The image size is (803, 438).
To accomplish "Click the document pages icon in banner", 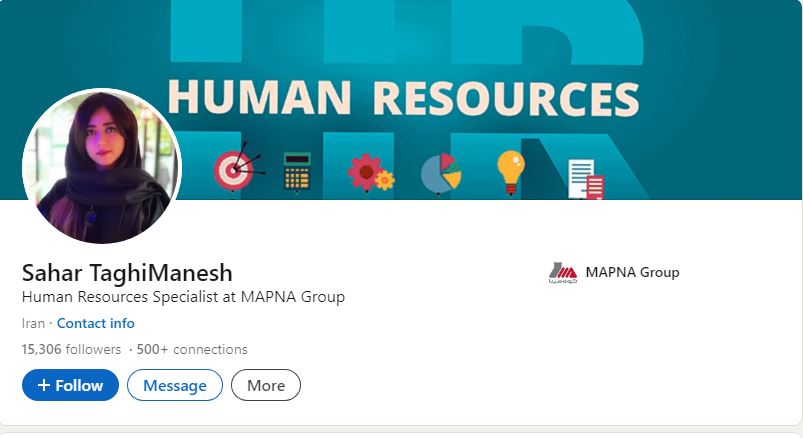I will click(586, 179).
